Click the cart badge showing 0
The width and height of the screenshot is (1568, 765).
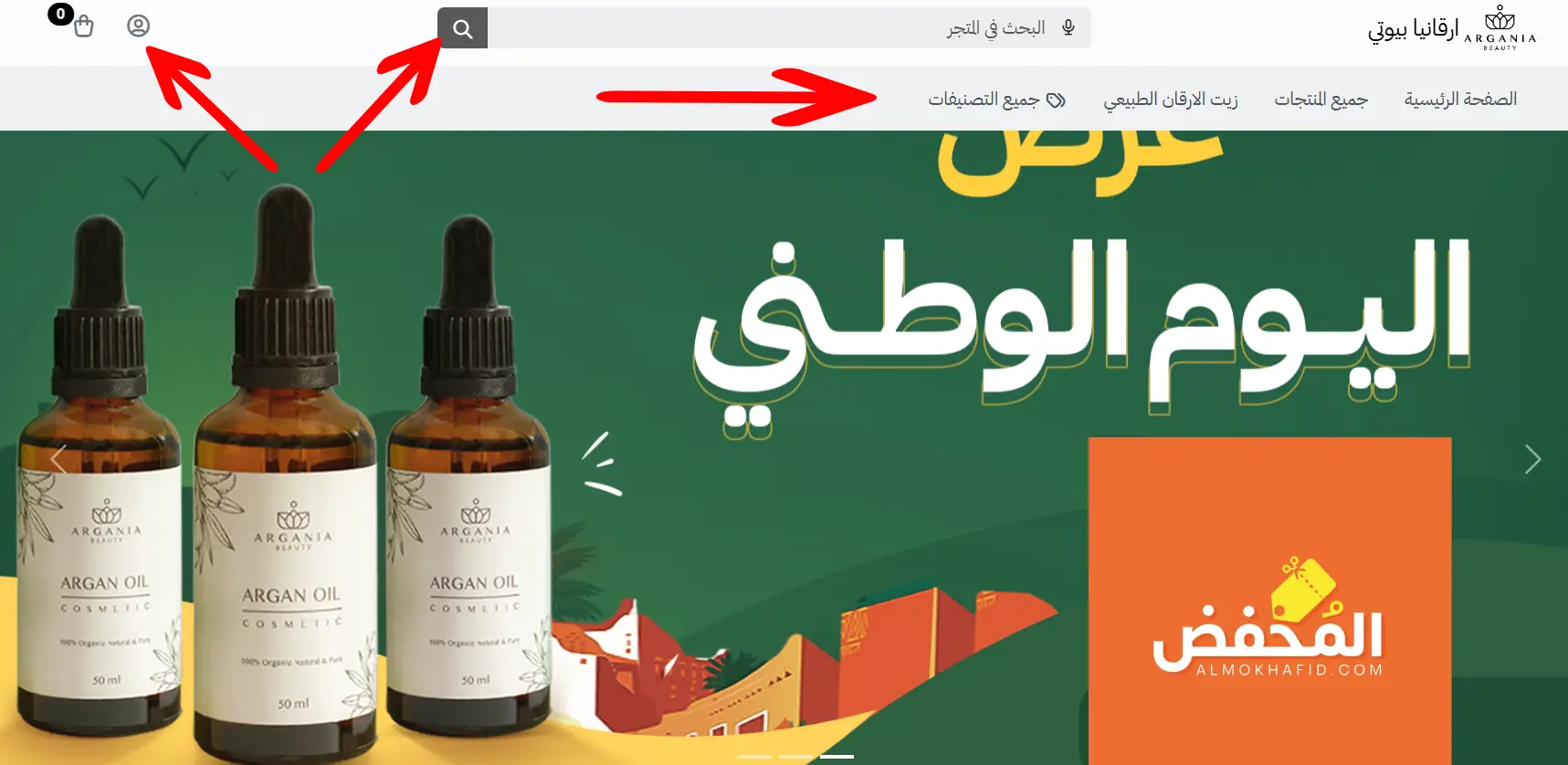pos(60,14)
